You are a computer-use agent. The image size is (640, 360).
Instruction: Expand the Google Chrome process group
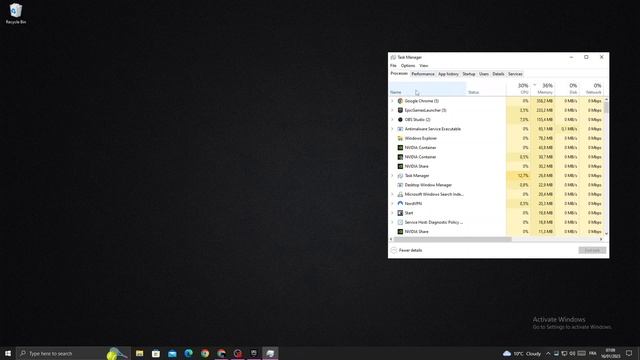pos(392,101)
